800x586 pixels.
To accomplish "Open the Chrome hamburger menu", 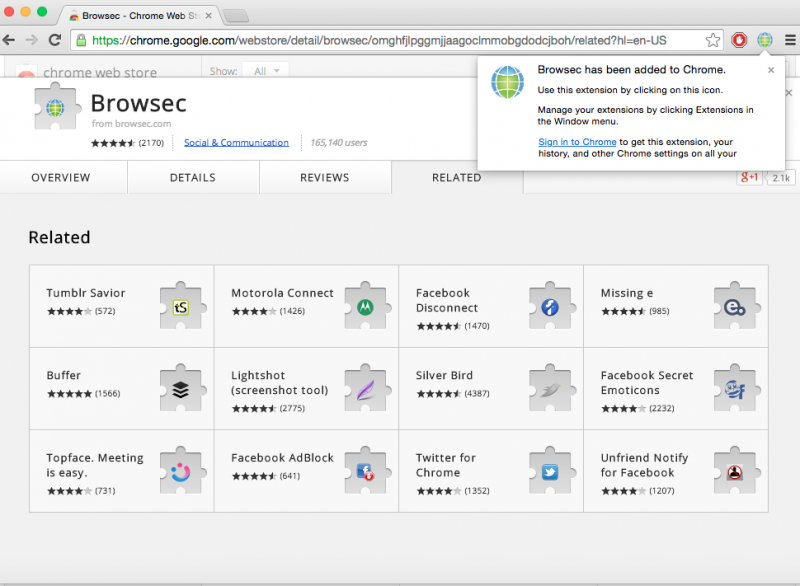I will (790, 40).
